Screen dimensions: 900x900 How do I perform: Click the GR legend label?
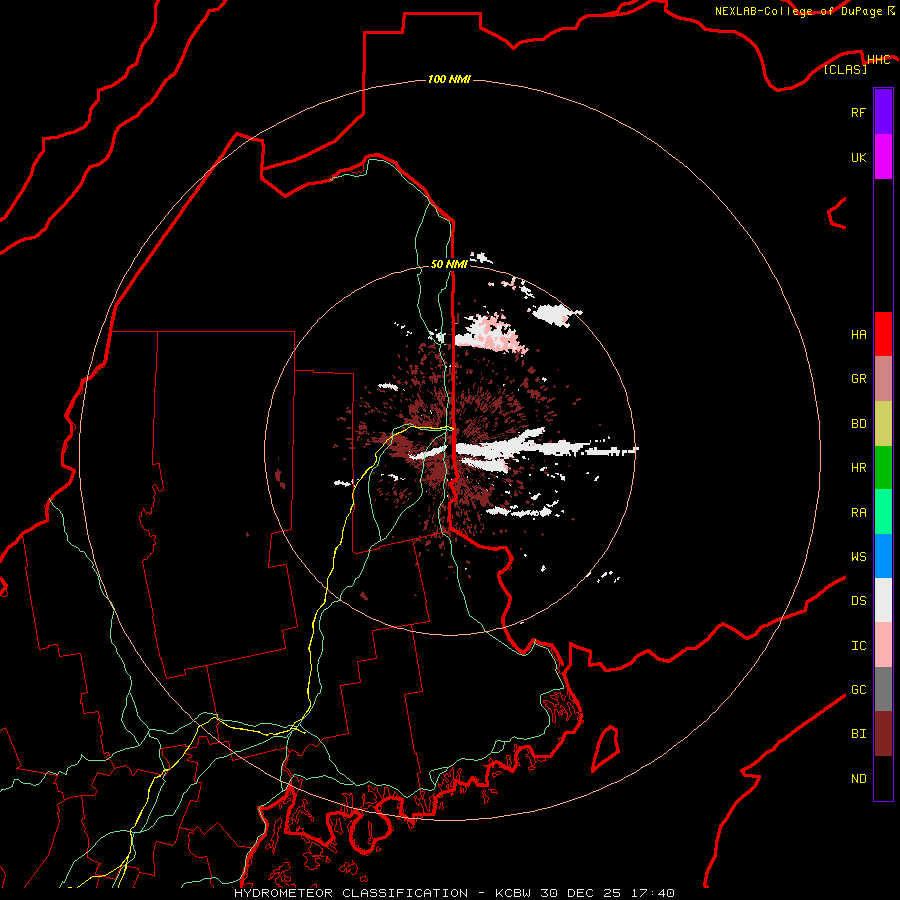tap(858, 379)
